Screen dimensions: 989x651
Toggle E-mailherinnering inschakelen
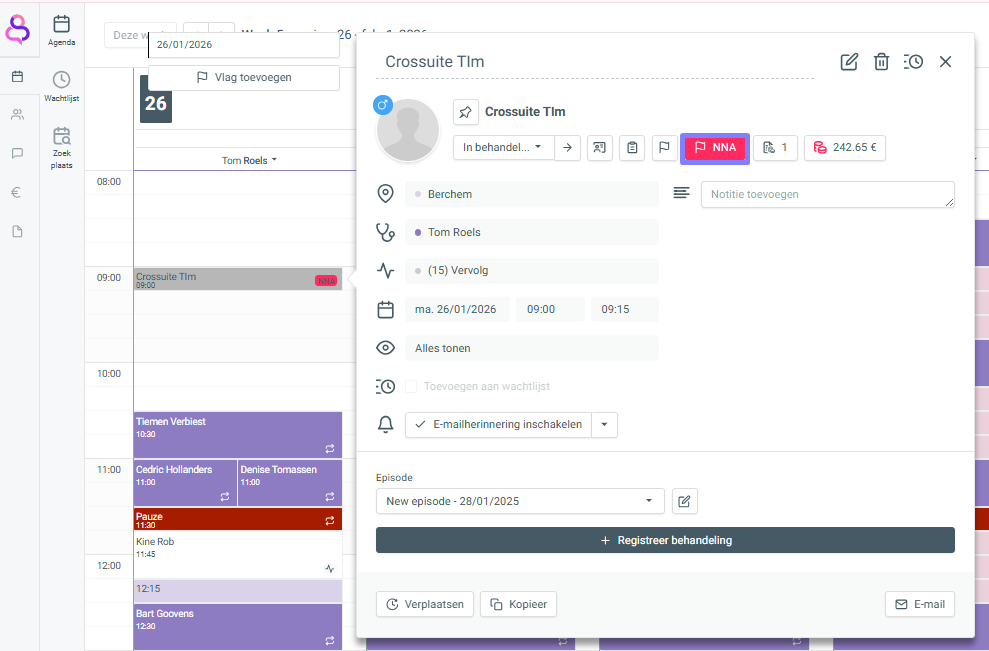498,425
